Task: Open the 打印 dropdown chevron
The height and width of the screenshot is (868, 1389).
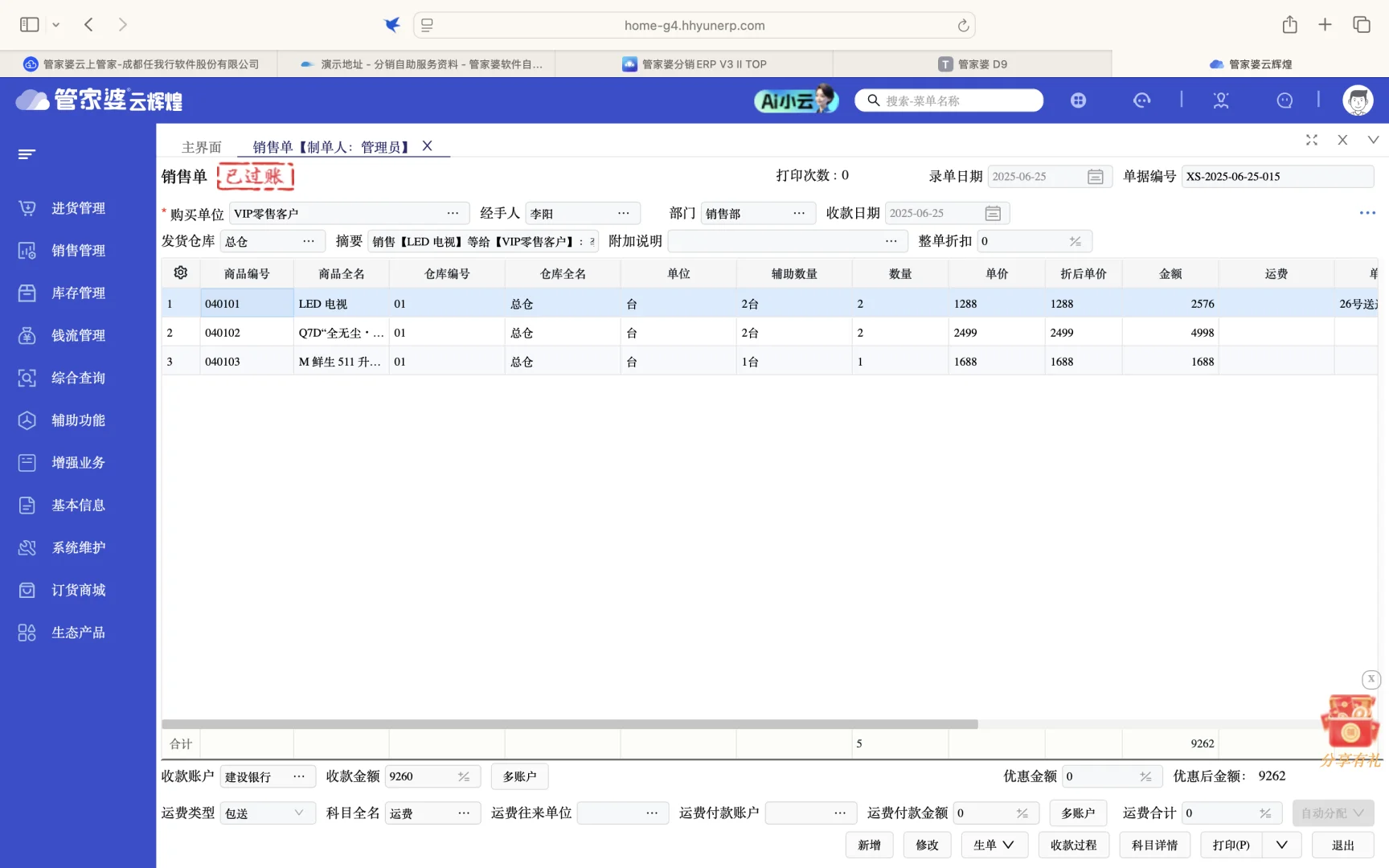Action: 1281,845
